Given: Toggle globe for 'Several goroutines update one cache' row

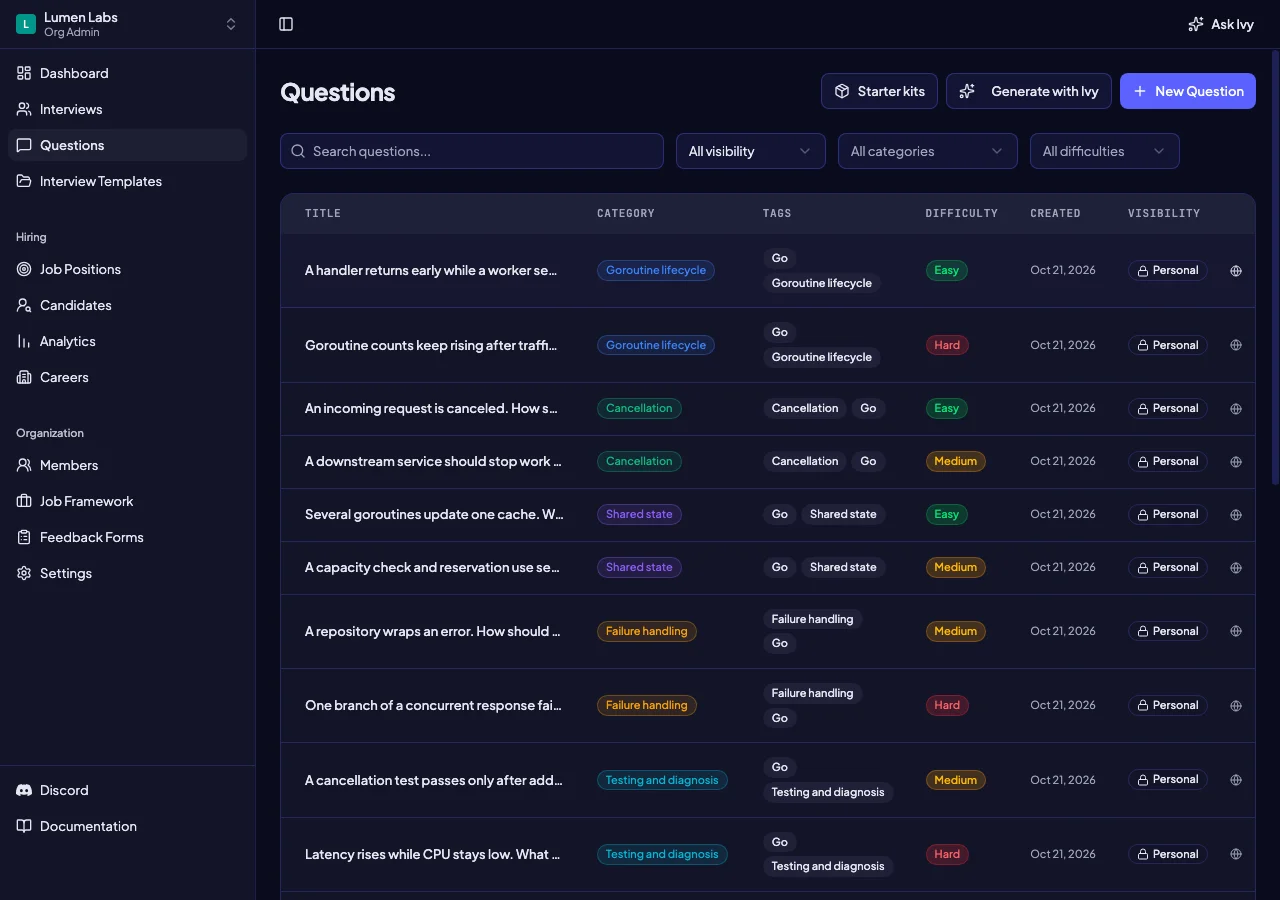Looking at the screenshot, I should 1236,515.
